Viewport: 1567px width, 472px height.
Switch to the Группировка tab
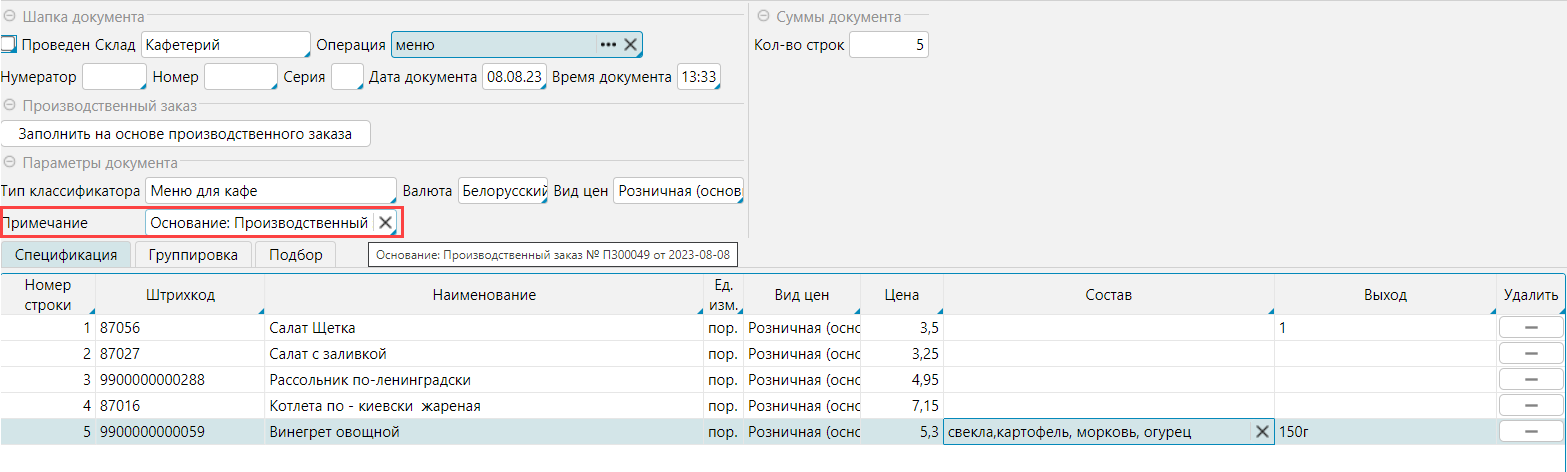pos(192,255)
